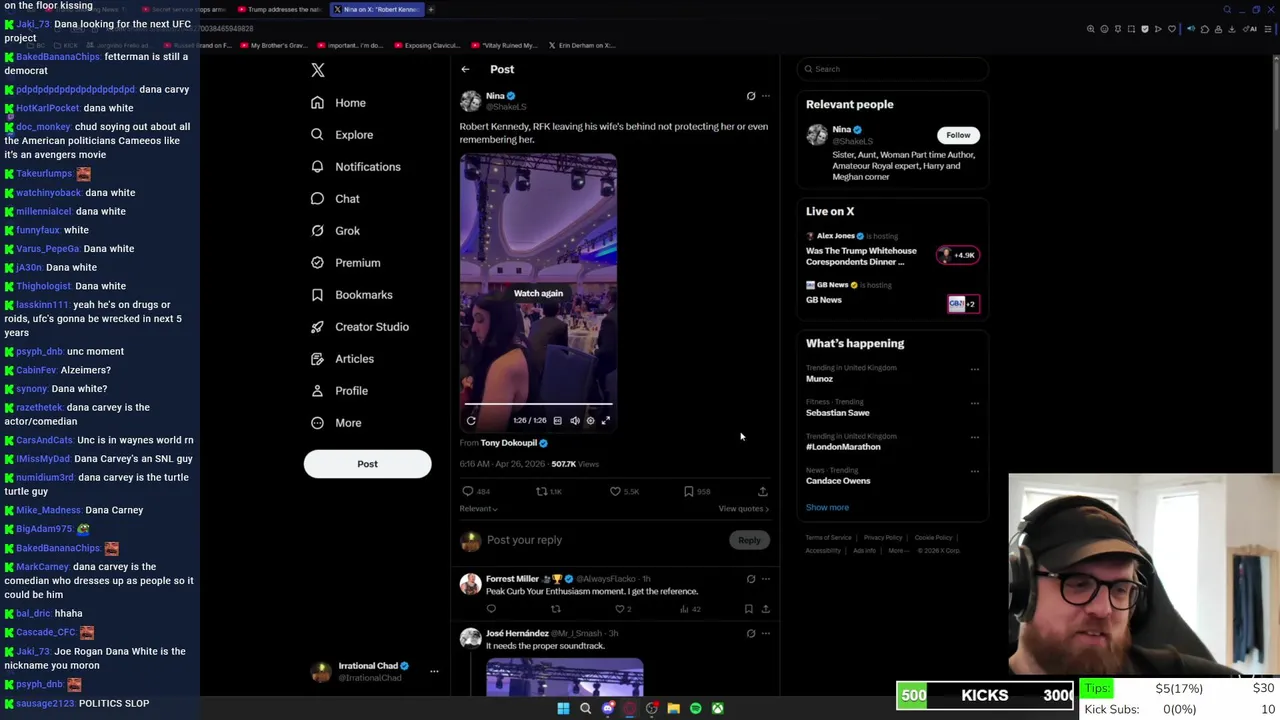
Task: Open View quotes link
Action: [x=743, y=509]
